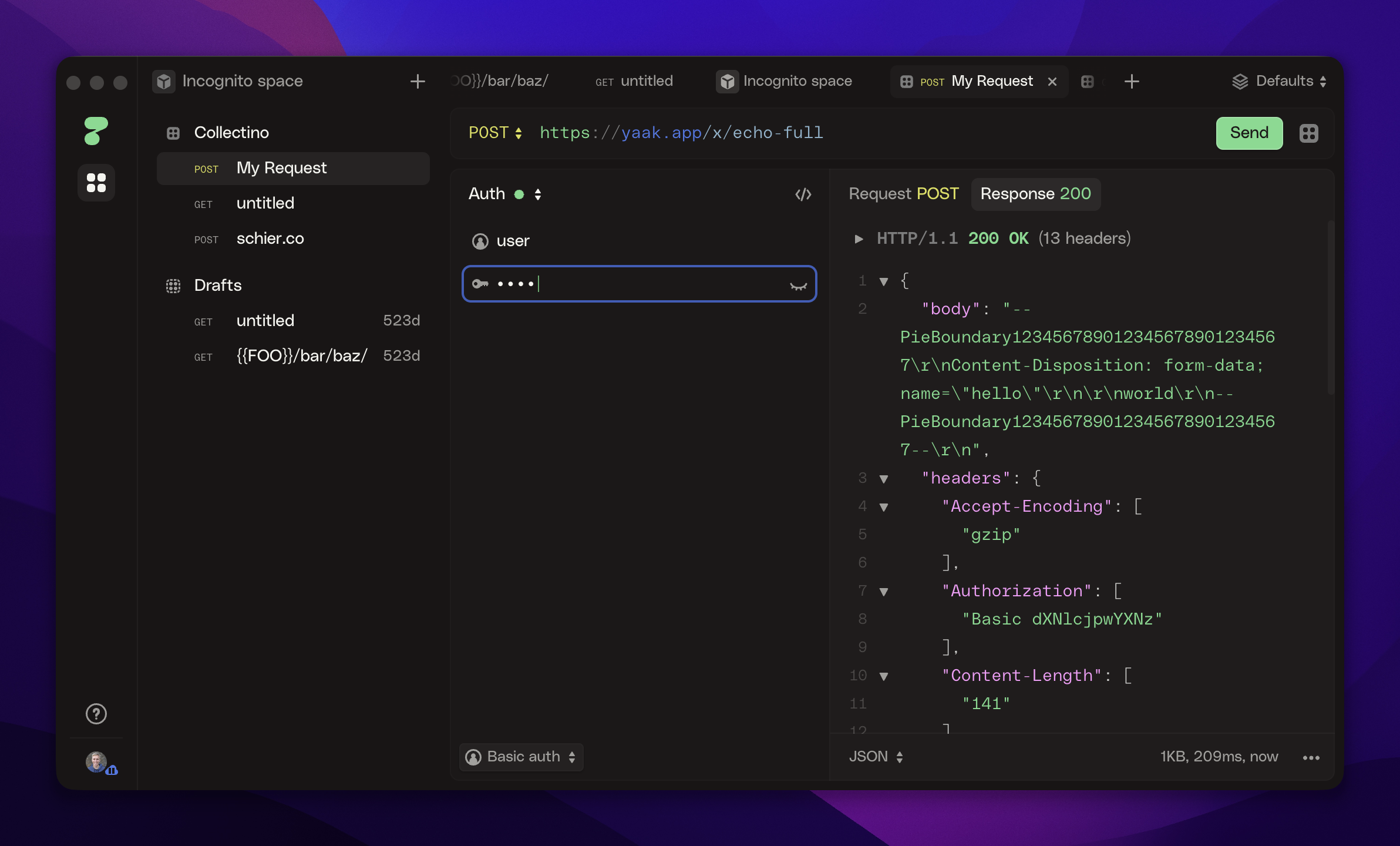This screenshot has height=846, width=1400.
Task: Collapse the "headers" object on line 3
Action: point(884,479)
